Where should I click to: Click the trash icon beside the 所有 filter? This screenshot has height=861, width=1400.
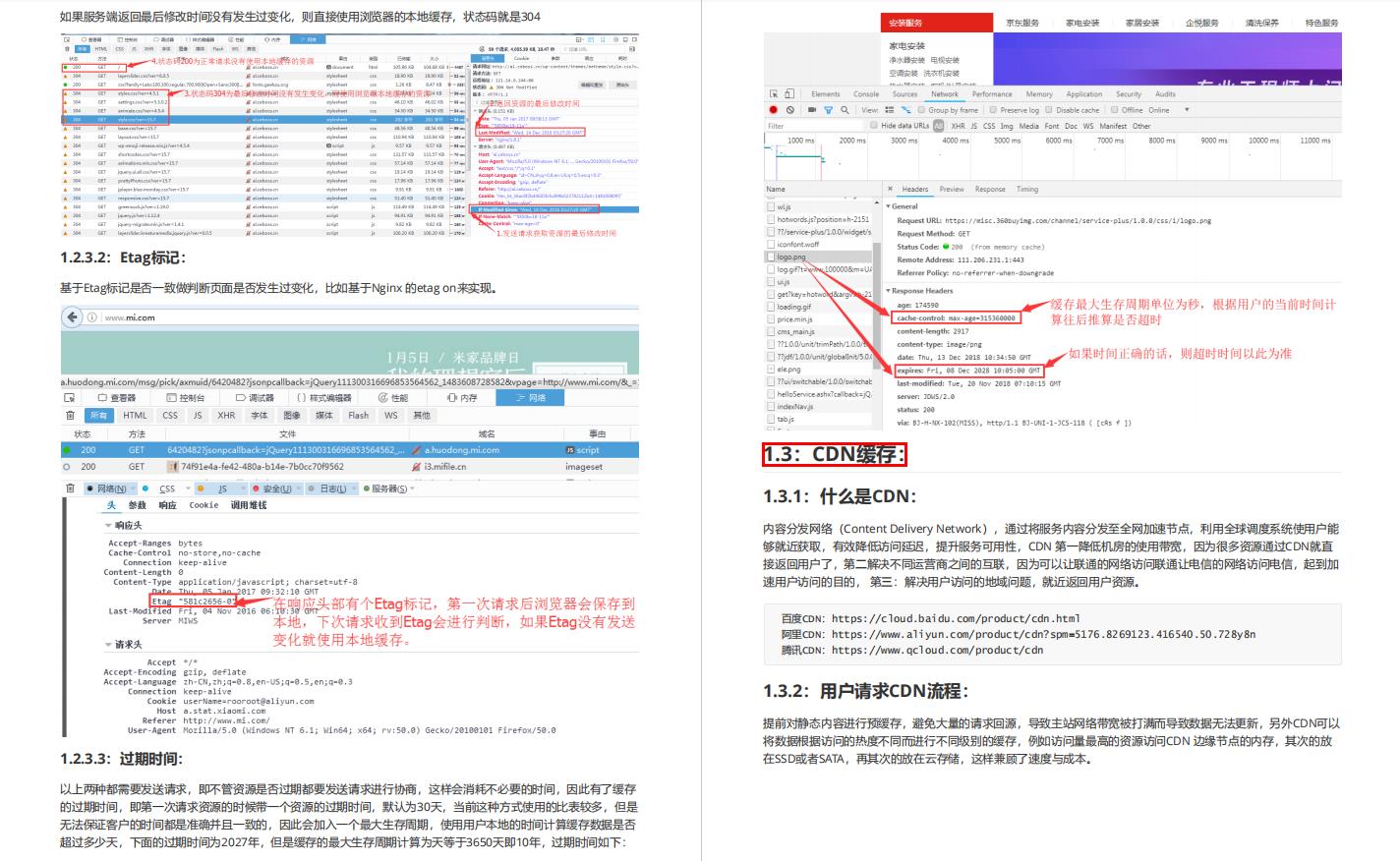(x=70, y=415)
